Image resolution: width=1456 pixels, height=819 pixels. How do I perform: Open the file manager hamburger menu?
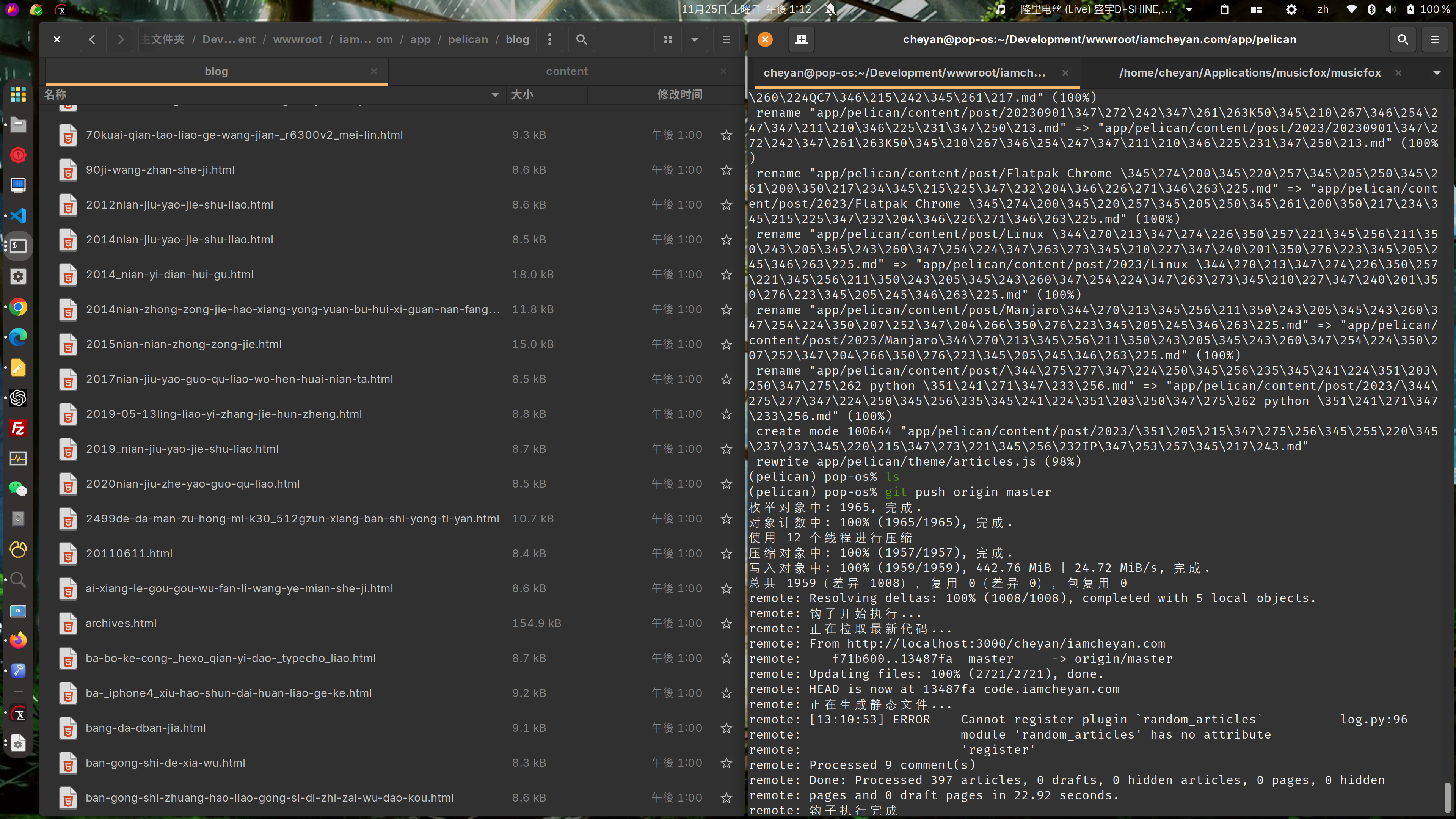tap(726, 39)
